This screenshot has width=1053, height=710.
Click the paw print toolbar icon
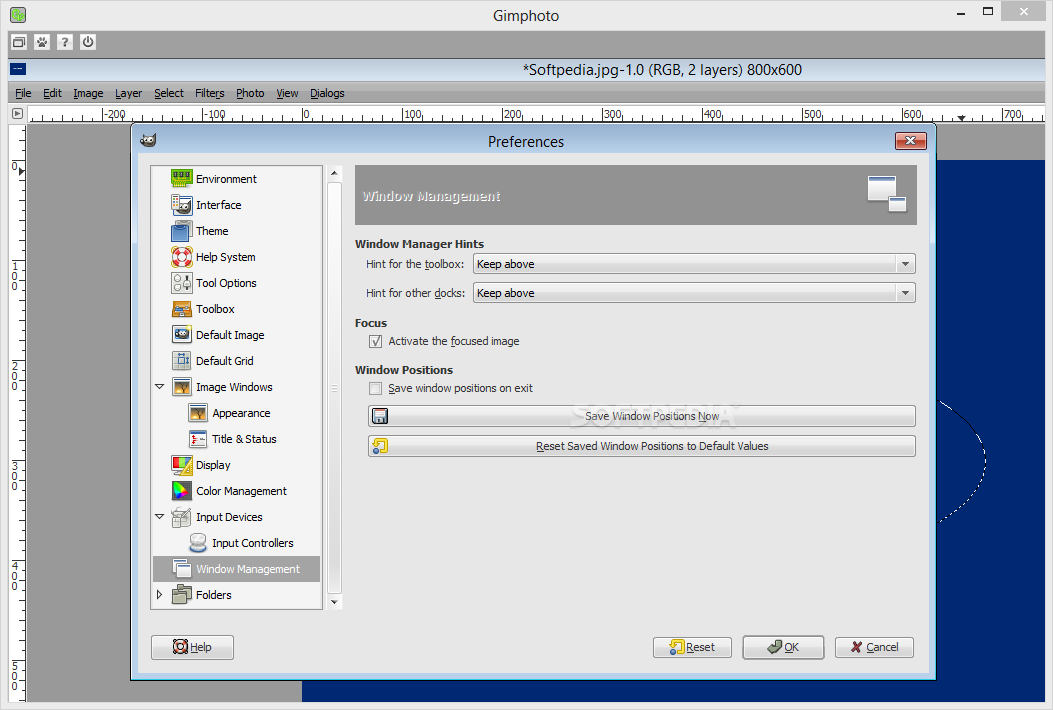42,42
